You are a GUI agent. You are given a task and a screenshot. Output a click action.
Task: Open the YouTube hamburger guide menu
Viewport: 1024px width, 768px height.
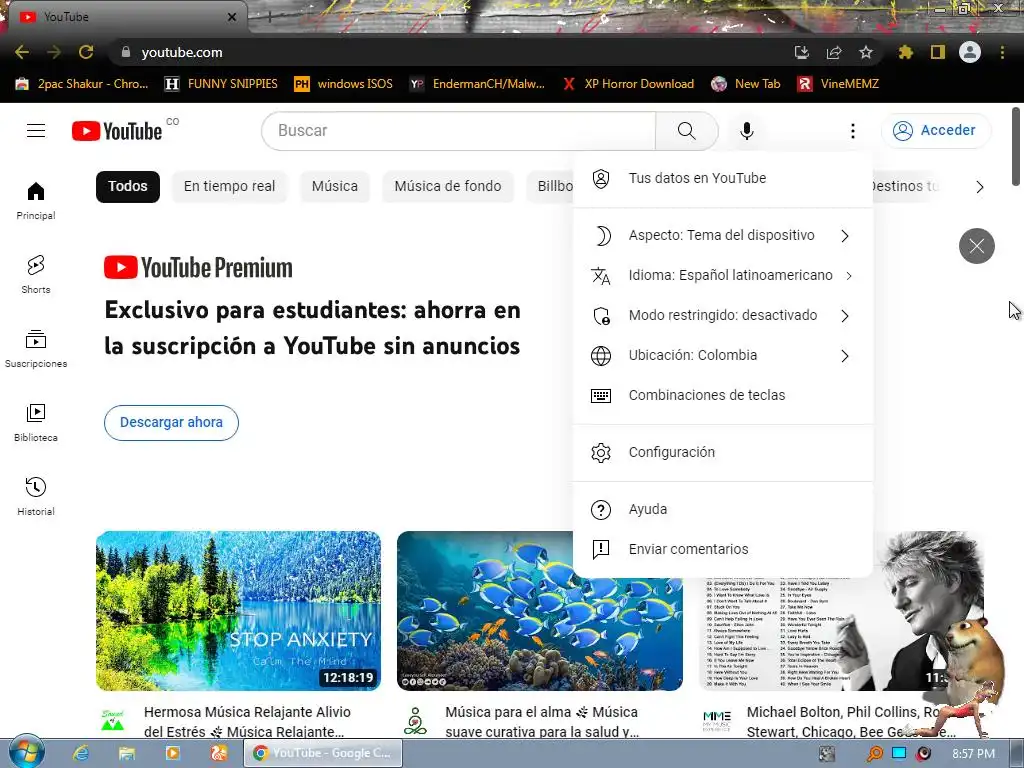pos(36,131)
